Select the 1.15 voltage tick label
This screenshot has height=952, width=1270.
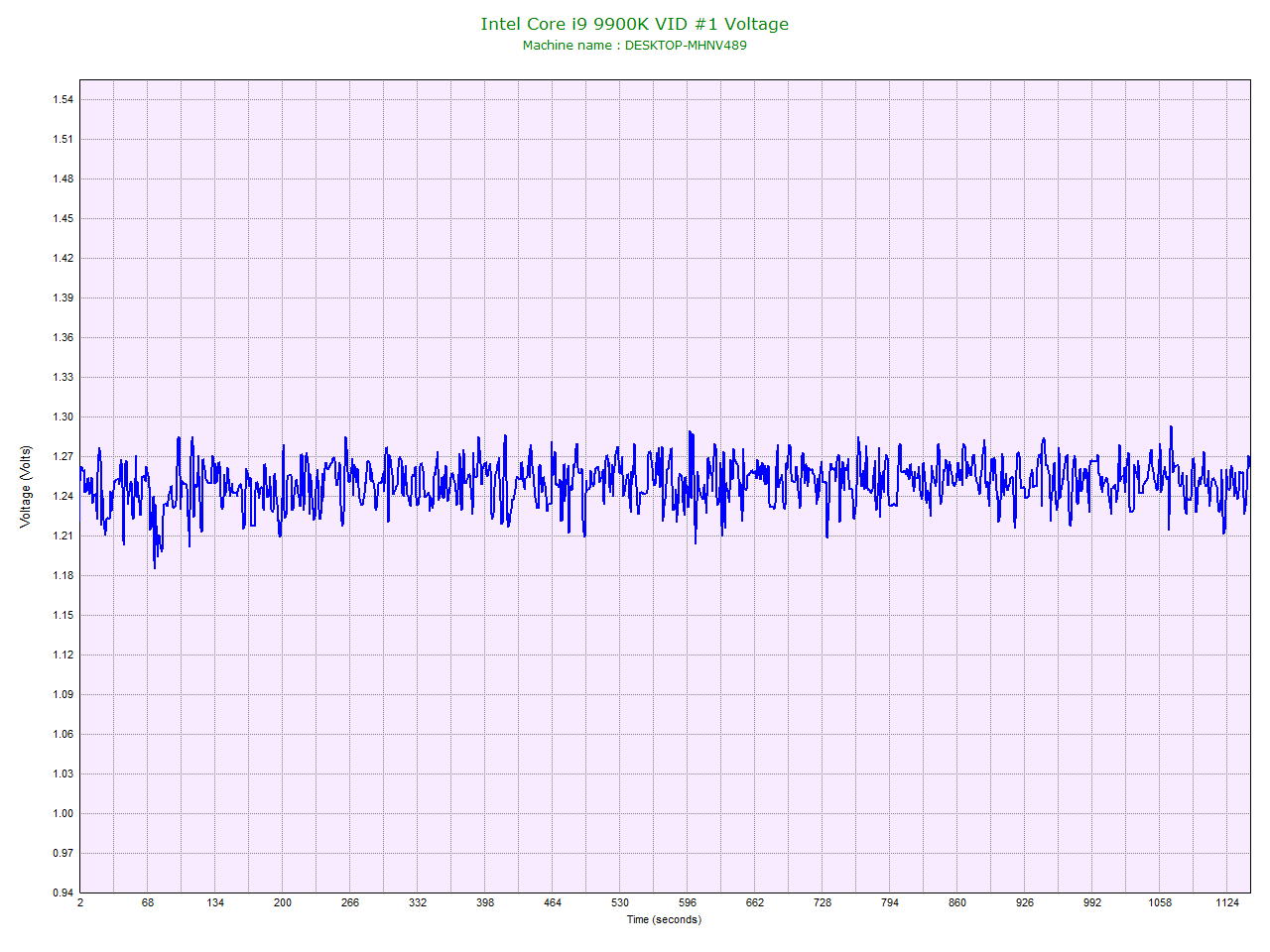[x=63, y=615]
